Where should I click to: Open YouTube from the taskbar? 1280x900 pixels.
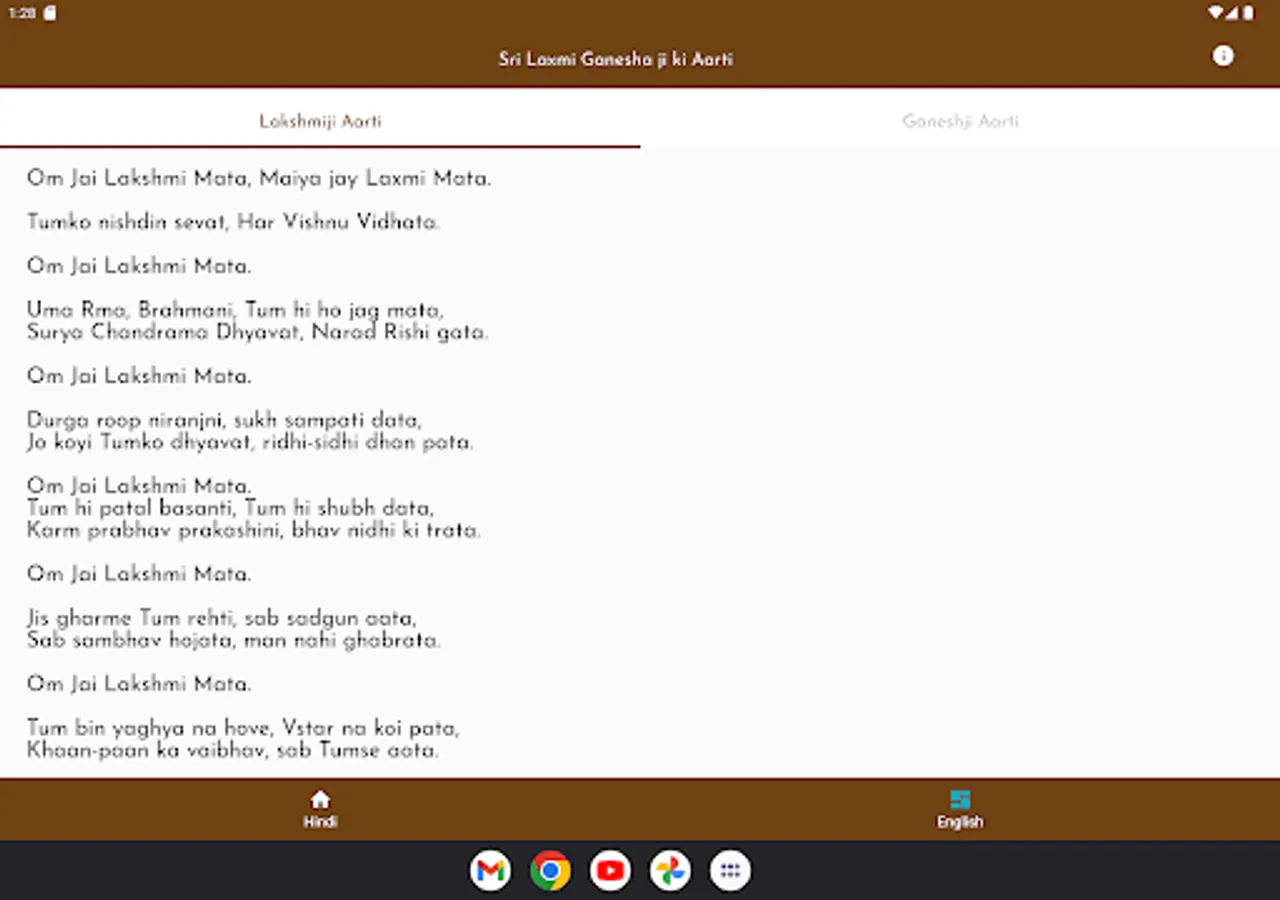click(610, 870)
